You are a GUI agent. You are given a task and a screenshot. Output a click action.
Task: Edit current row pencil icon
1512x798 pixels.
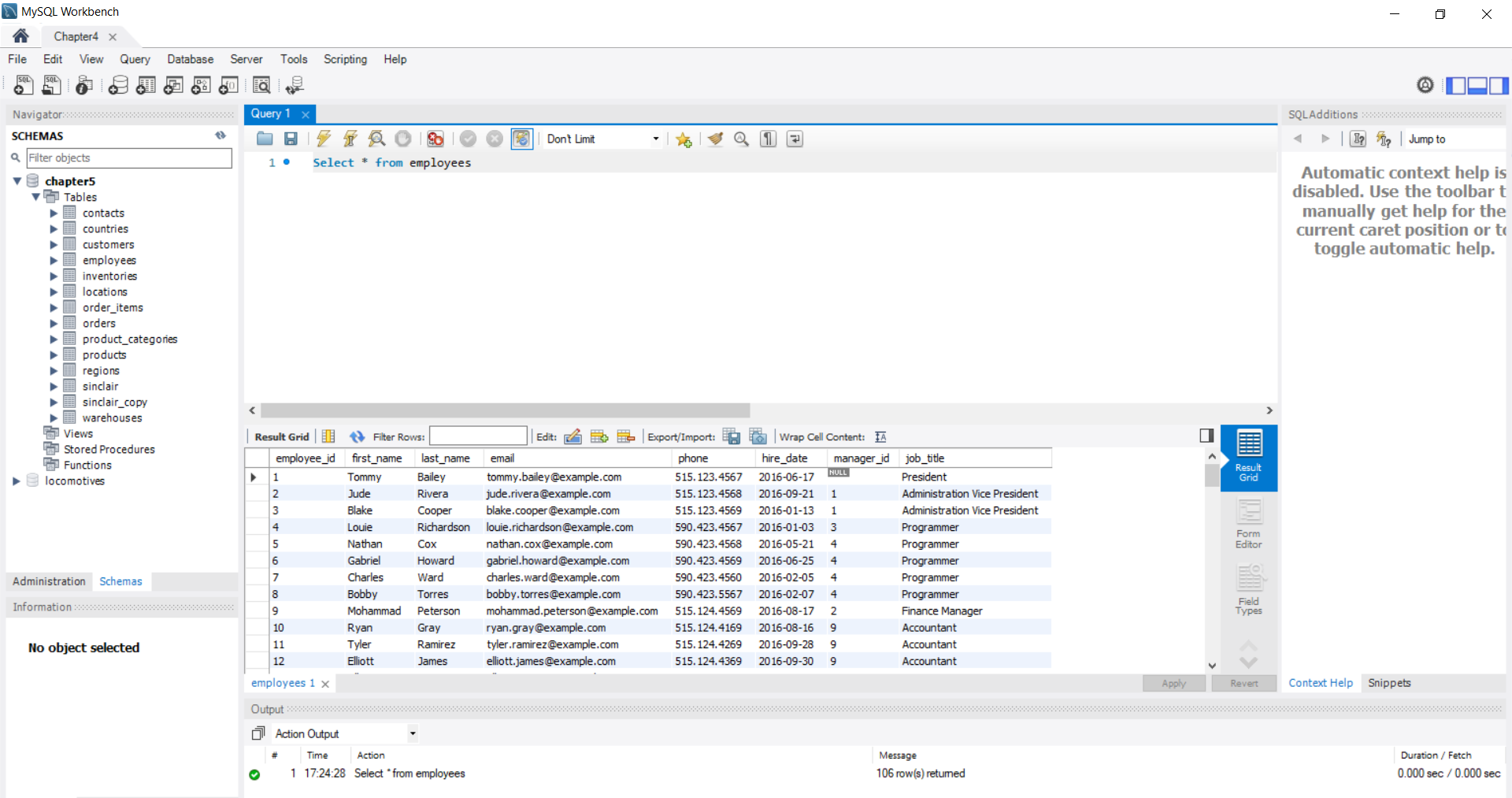pyautogui.click(x=573, y=436)
